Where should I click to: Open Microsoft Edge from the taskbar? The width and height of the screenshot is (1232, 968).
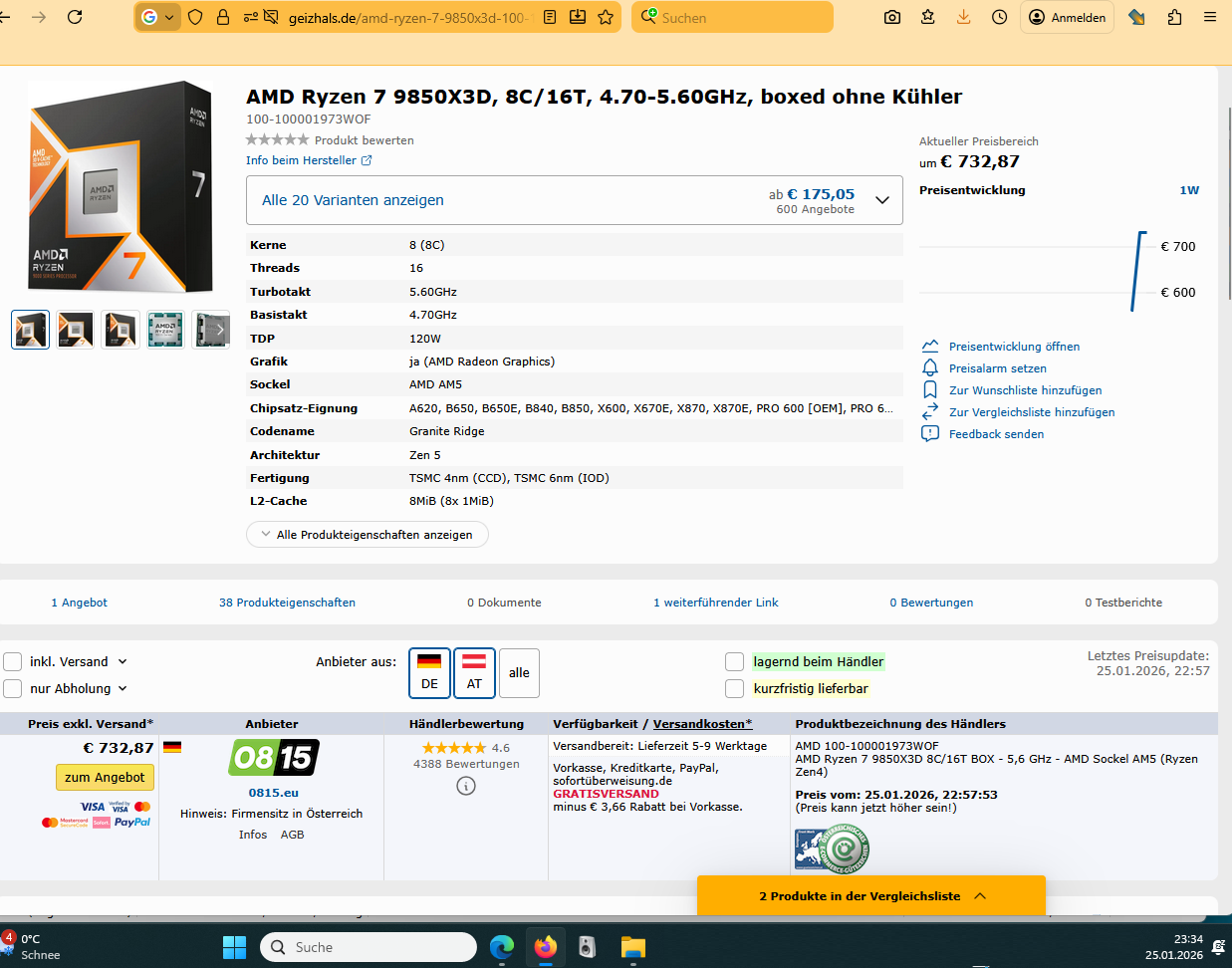[x=502, y=947]
